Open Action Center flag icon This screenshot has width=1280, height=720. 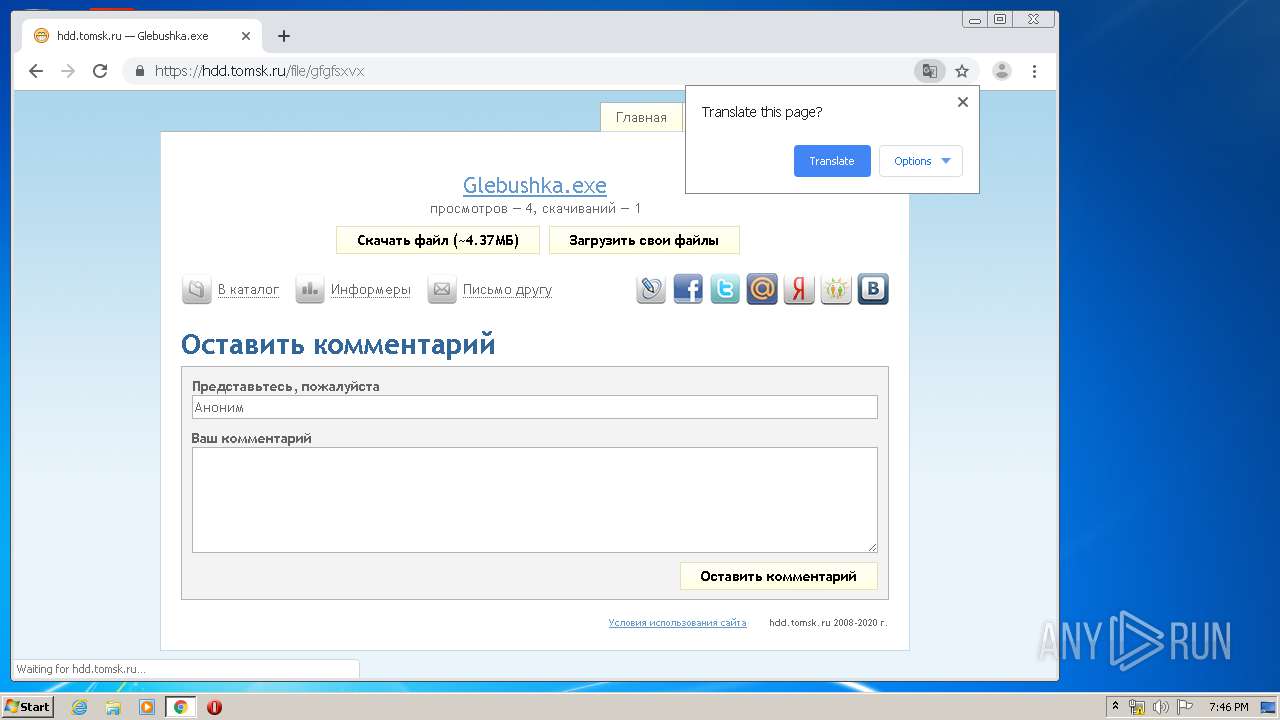click(1184, 707)
